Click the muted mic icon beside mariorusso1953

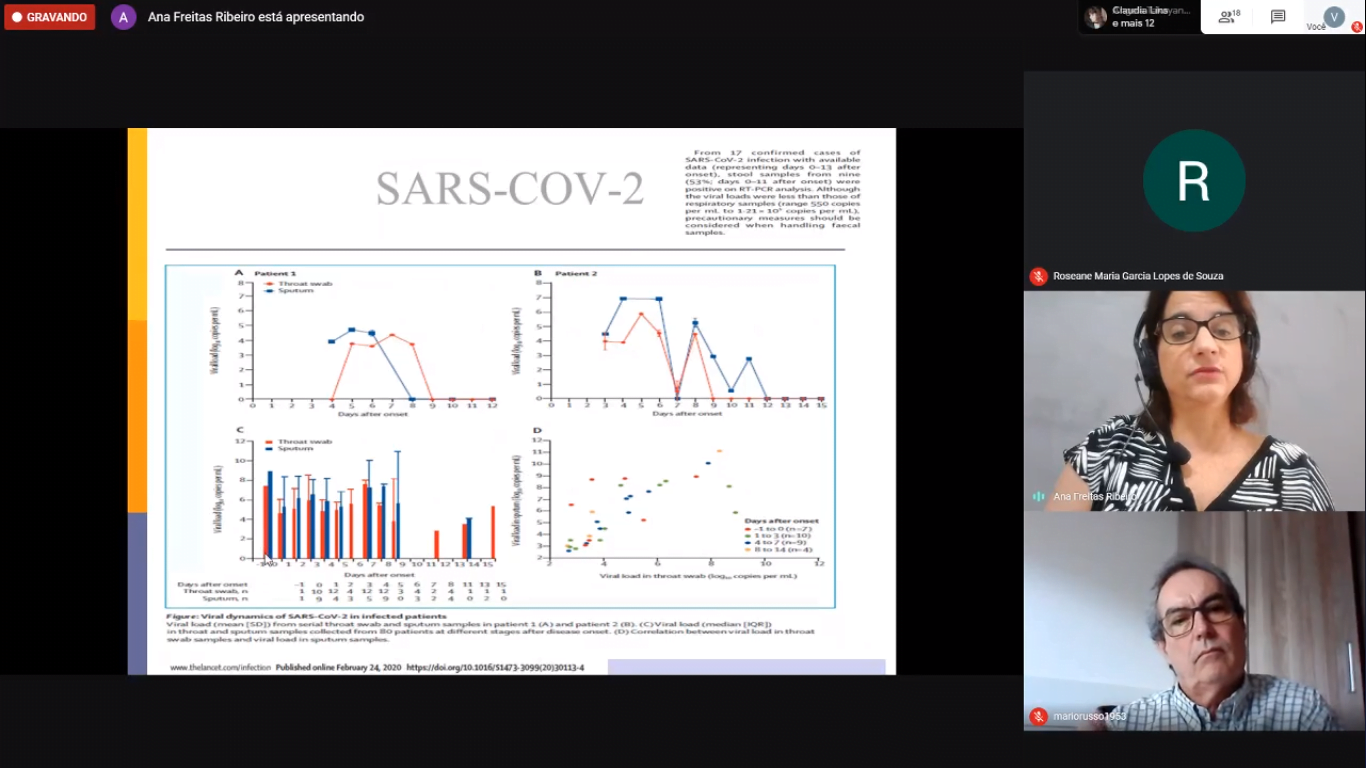click(x=1039, y=716)
